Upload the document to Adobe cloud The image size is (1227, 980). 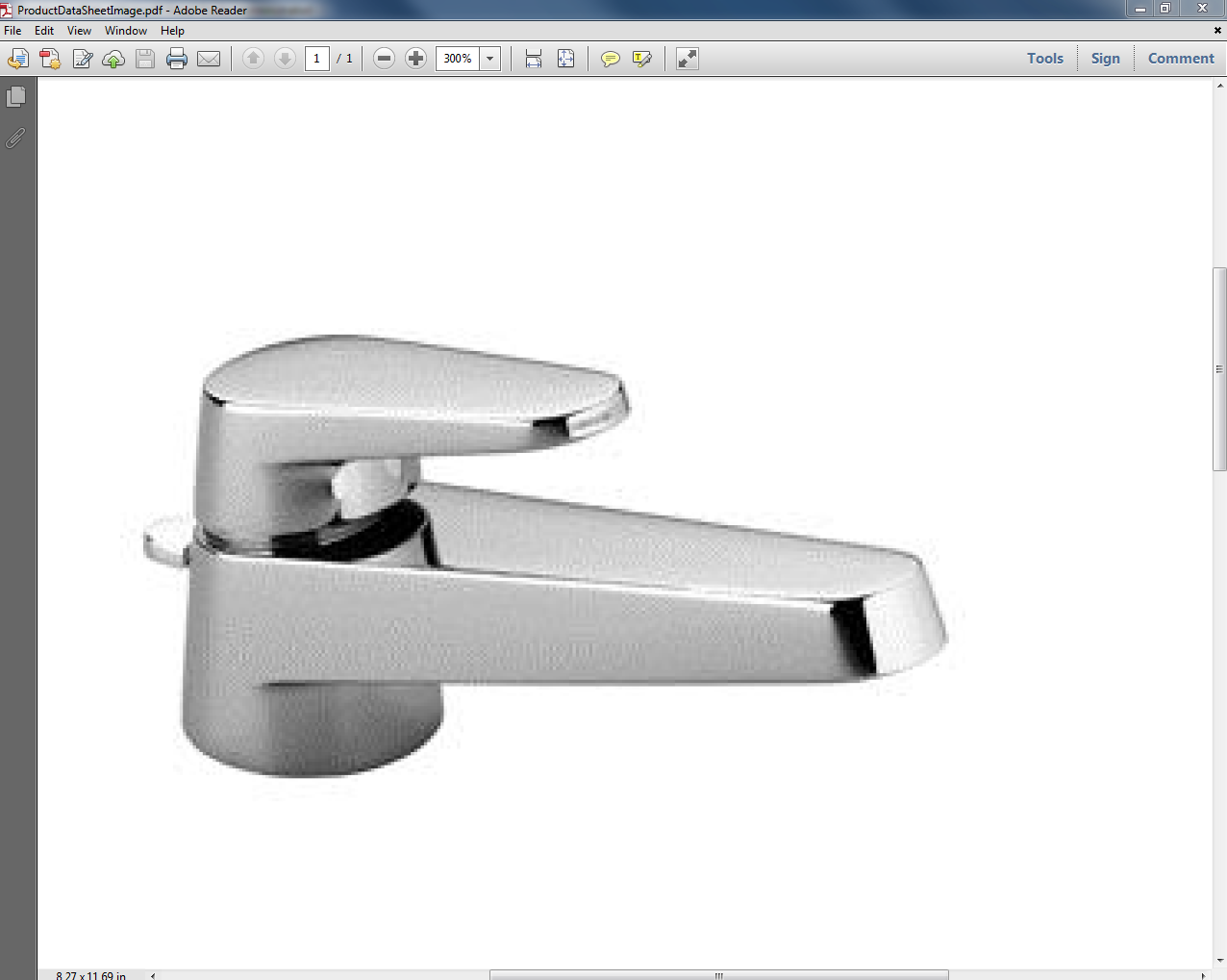coord(113,58)
